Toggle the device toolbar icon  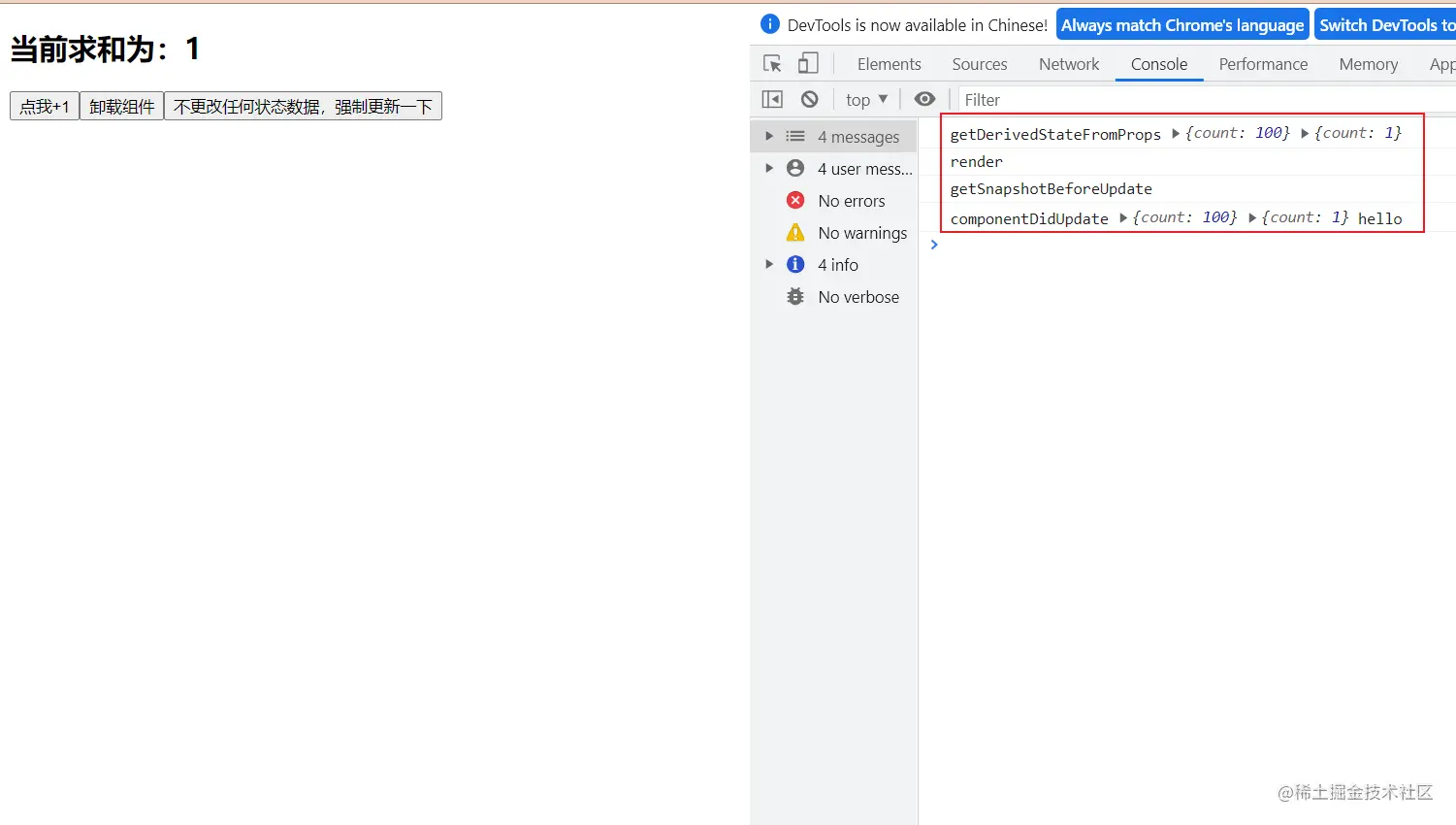coord(808,64)
